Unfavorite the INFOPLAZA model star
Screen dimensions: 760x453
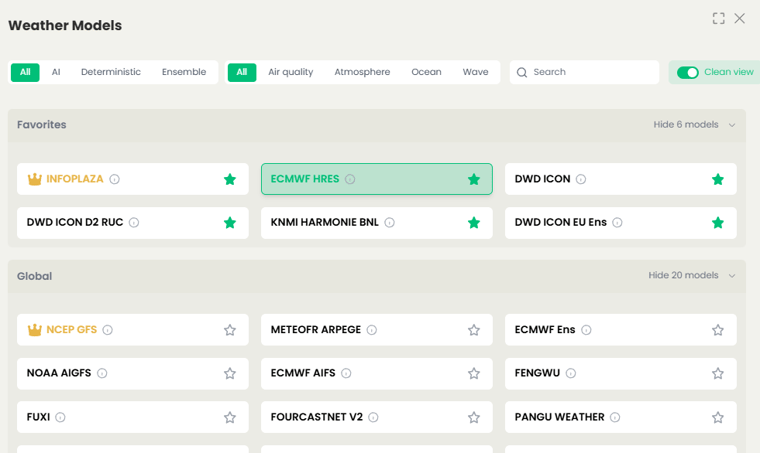pyautogui.click(x=230, y=179)
